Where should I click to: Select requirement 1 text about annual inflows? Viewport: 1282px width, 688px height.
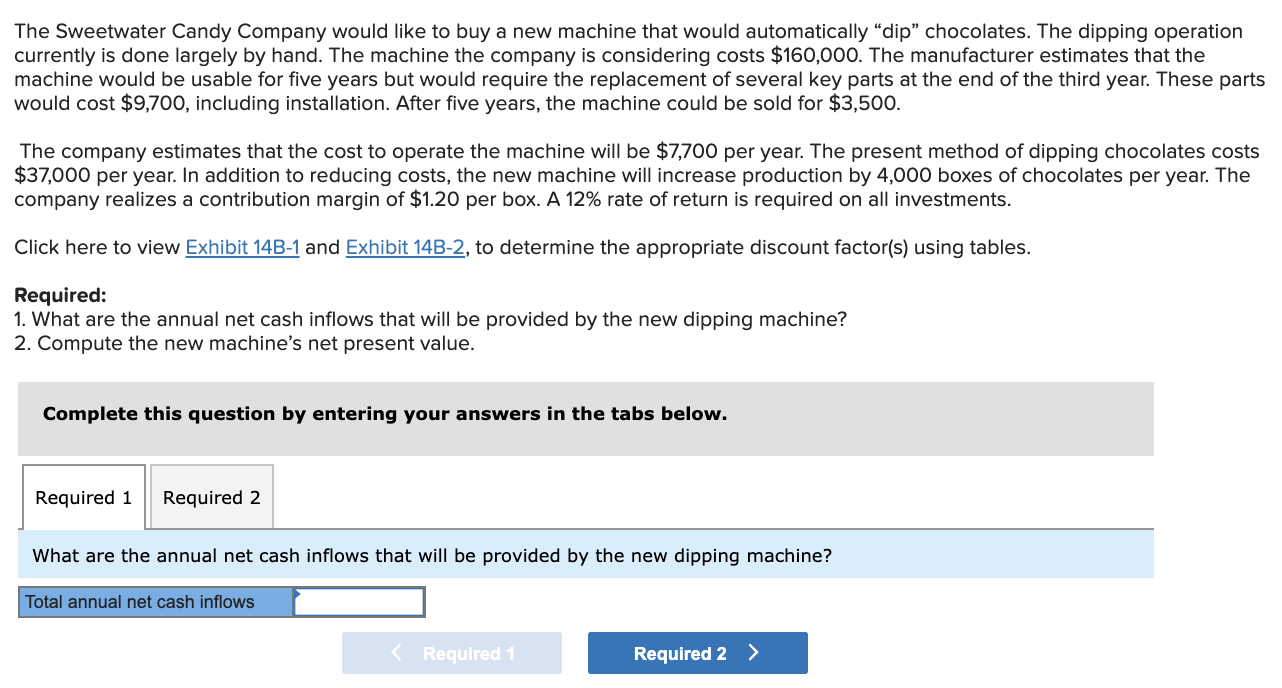pos(430,319)
